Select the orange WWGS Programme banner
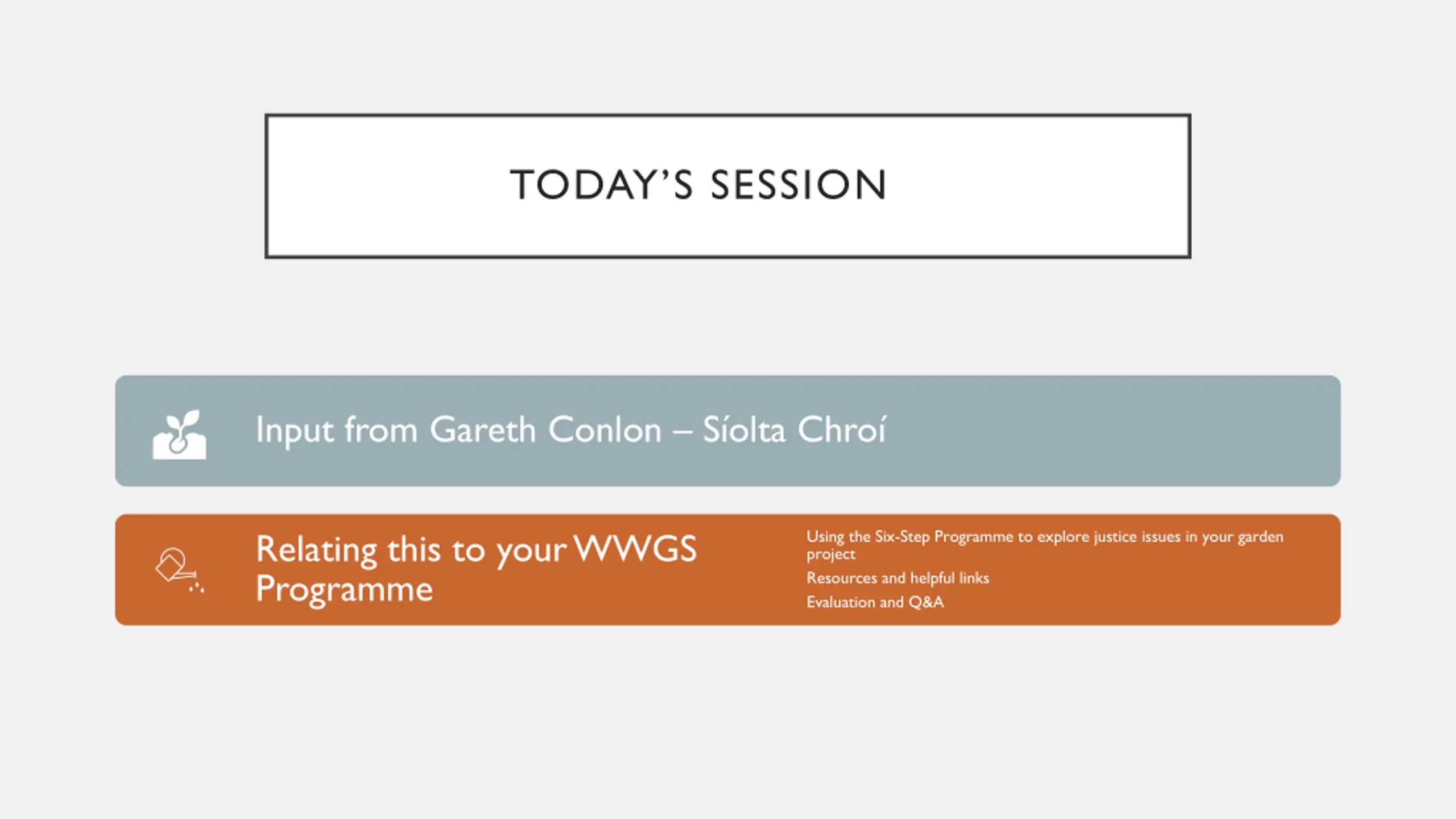The image size is (1456, 819). (x=727, y=570)
